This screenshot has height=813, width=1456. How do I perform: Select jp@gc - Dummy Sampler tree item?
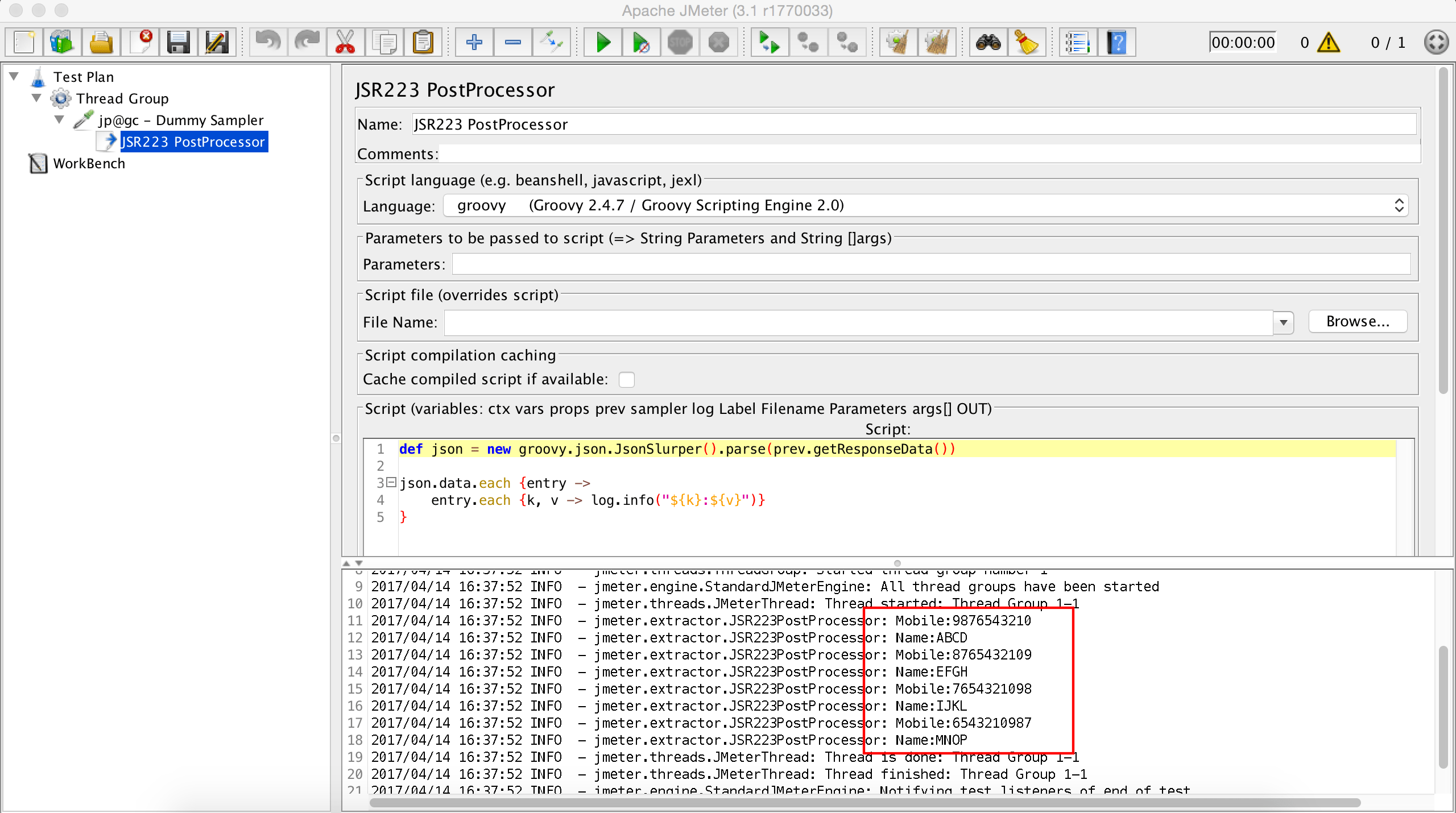[181, 121]
